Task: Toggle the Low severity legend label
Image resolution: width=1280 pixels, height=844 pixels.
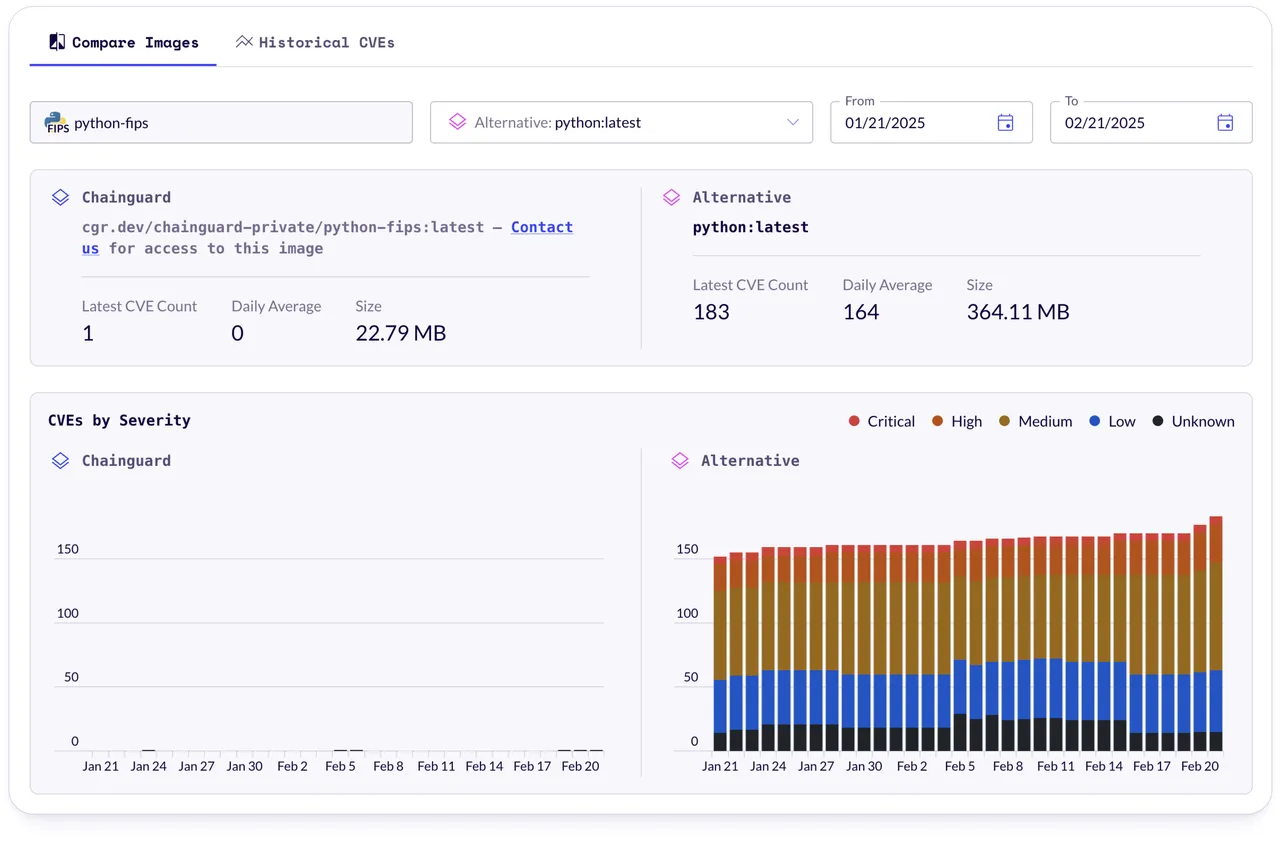Action: coord(1122,421)
